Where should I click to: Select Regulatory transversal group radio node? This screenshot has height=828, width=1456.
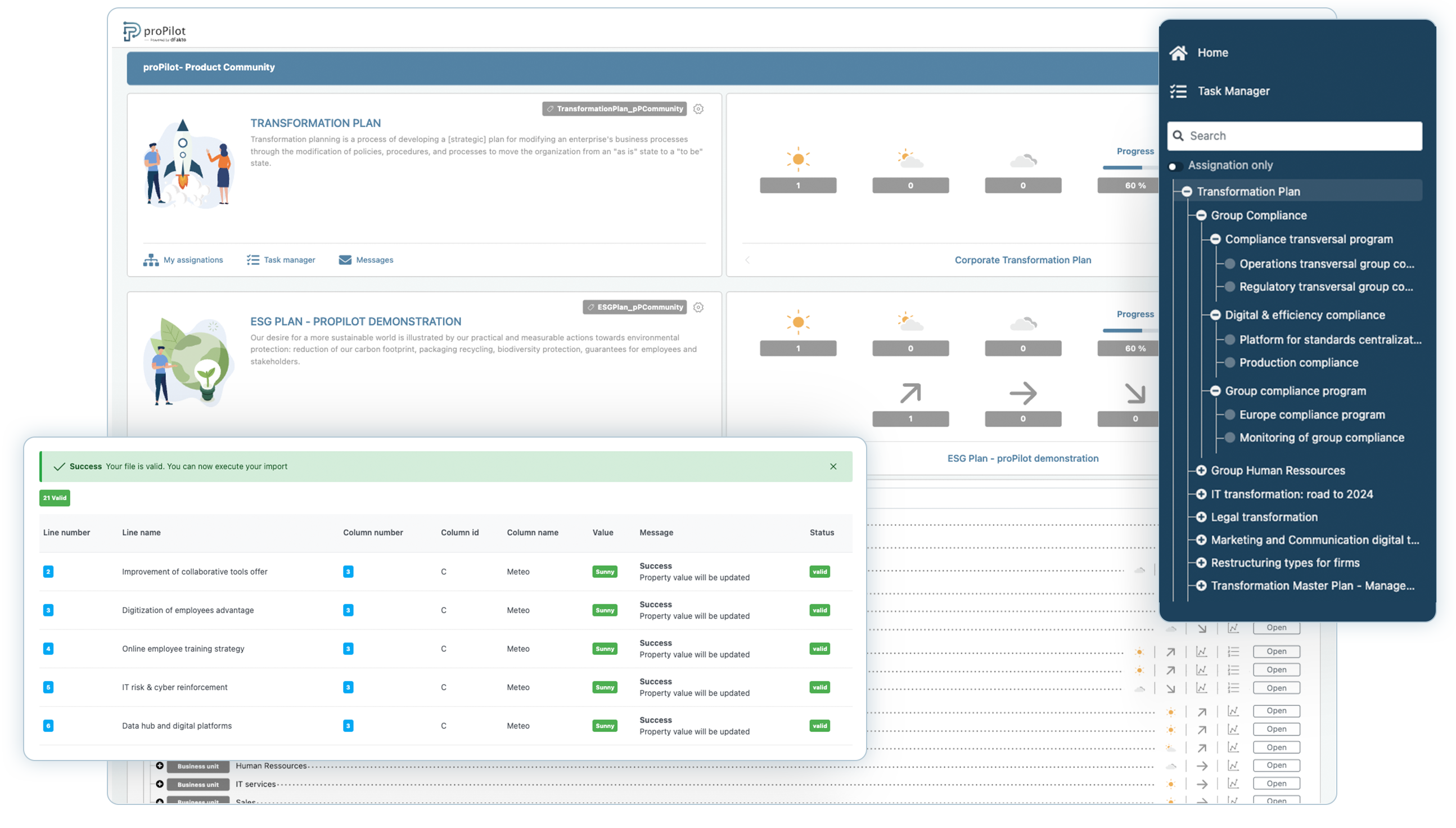click(x=1229, y=287)
